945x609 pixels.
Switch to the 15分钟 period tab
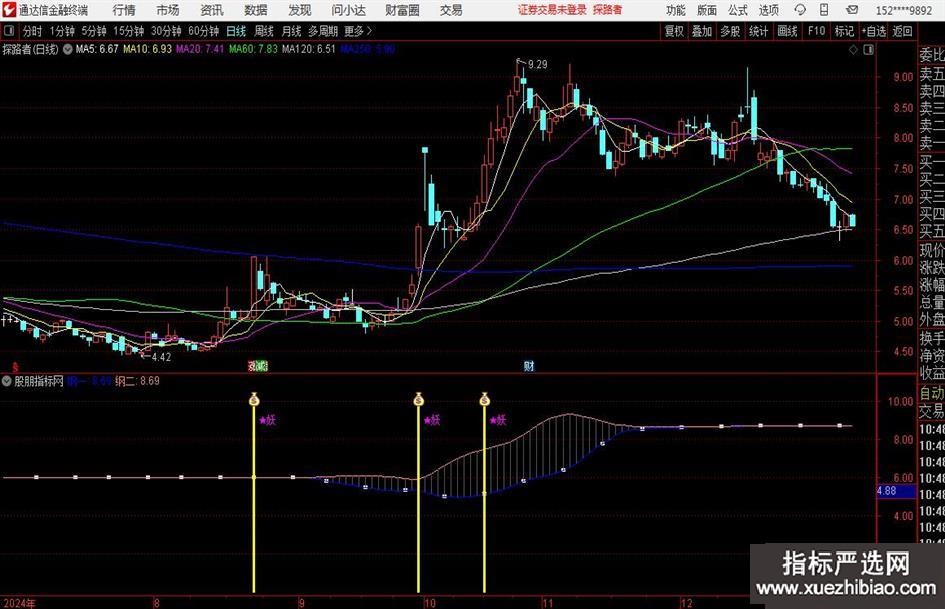(128, 31)
